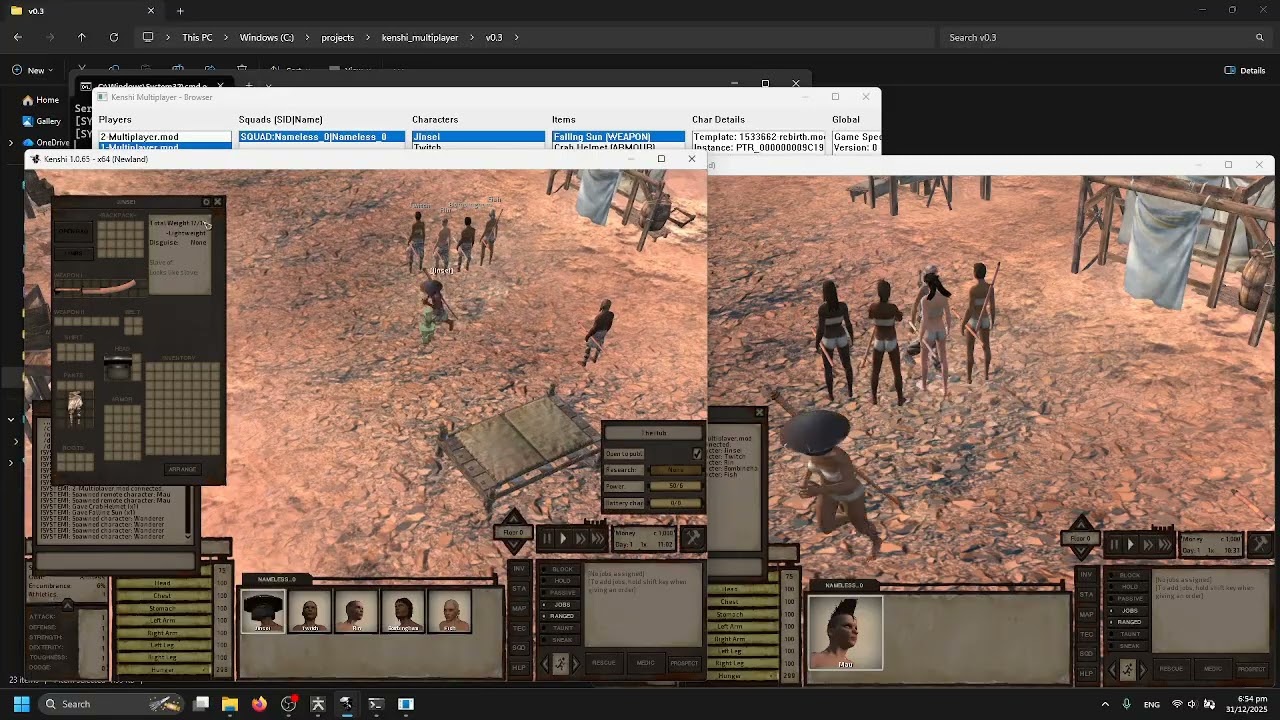This screenshot has height=720, width=1280.
Task: Click the Firefox icon in the taskbar
Action: coord(259,704)
